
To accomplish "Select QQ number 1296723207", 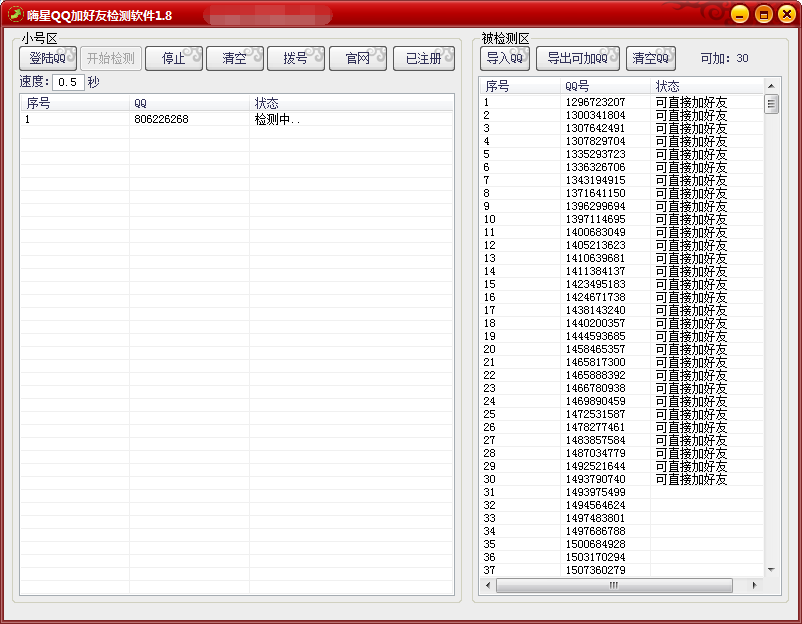I will [x=595, y=102].
